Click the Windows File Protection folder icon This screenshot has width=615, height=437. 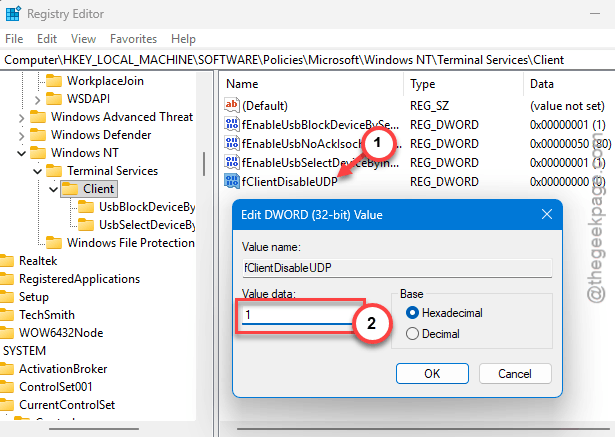(x=54, y=243)
